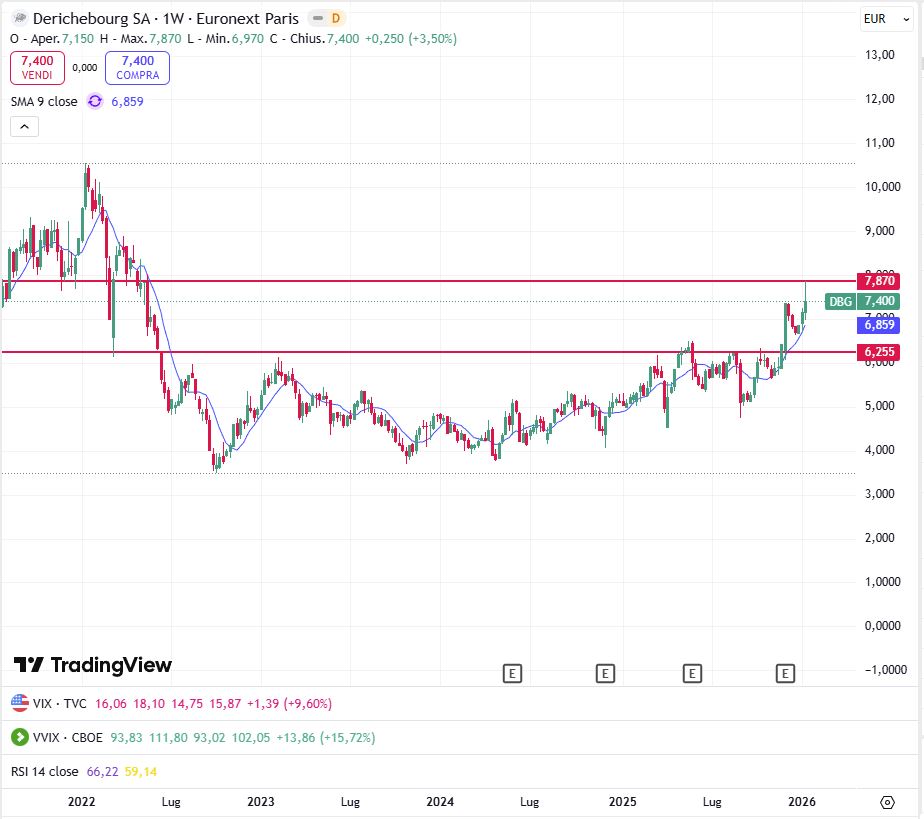Click the D data mode badge

click(x=336, y=18)
